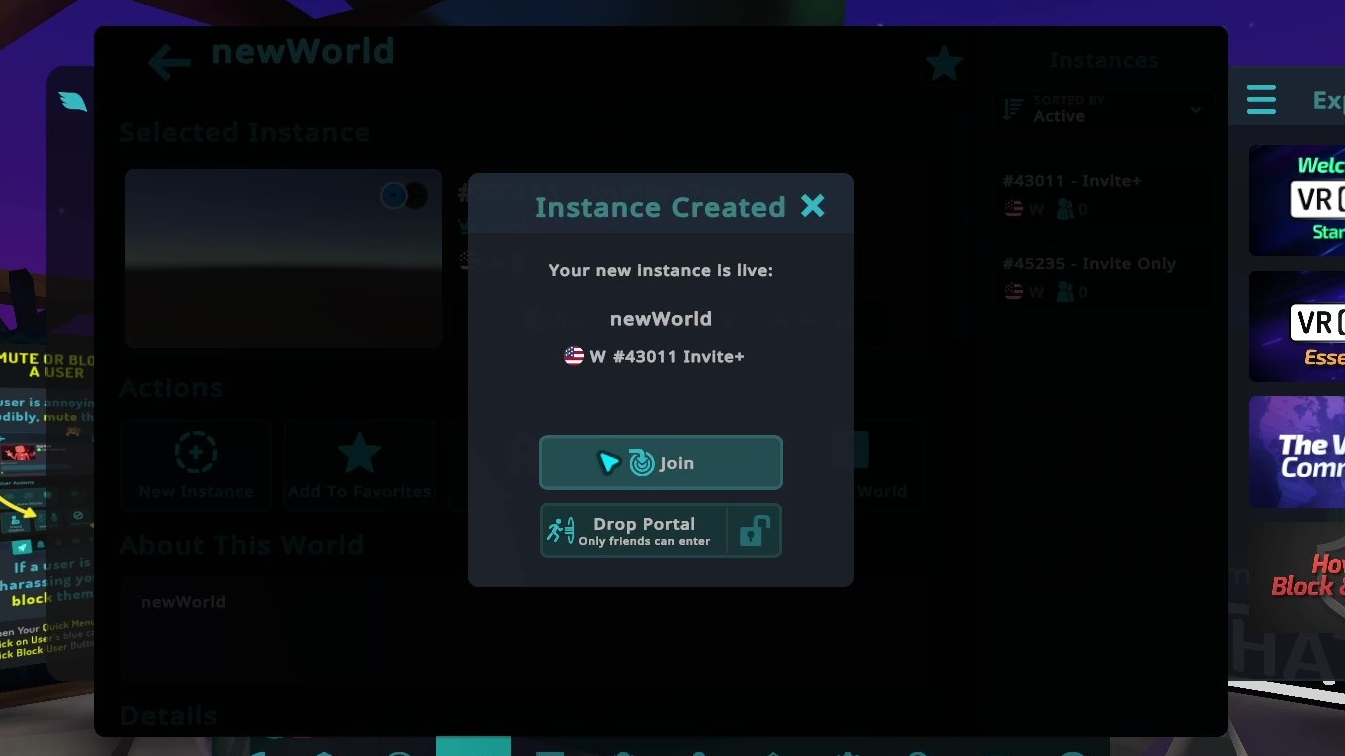
Task: Drop a portal to the instance
Action: tap(633, 530)
